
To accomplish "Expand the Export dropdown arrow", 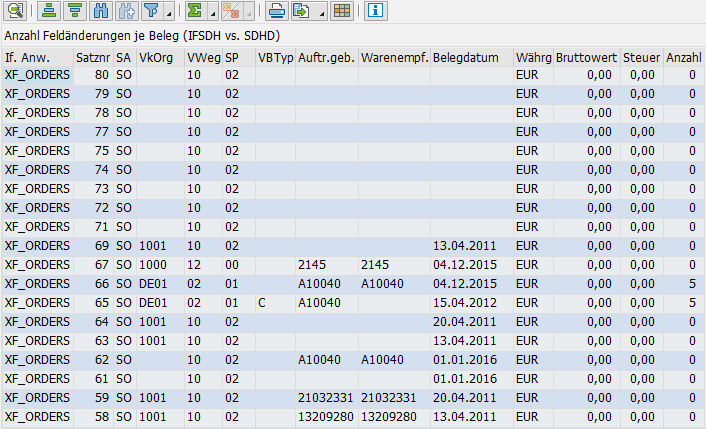I will tap(320, 15).
